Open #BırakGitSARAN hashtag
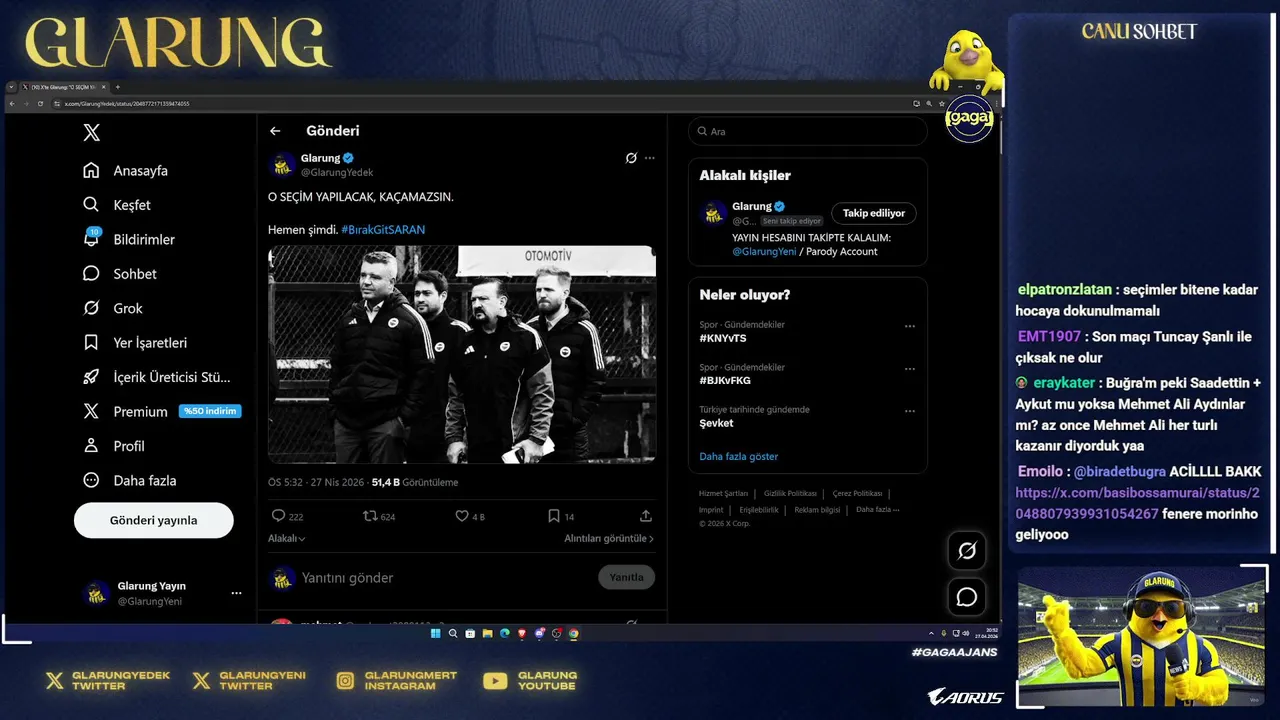 [383, 229]
